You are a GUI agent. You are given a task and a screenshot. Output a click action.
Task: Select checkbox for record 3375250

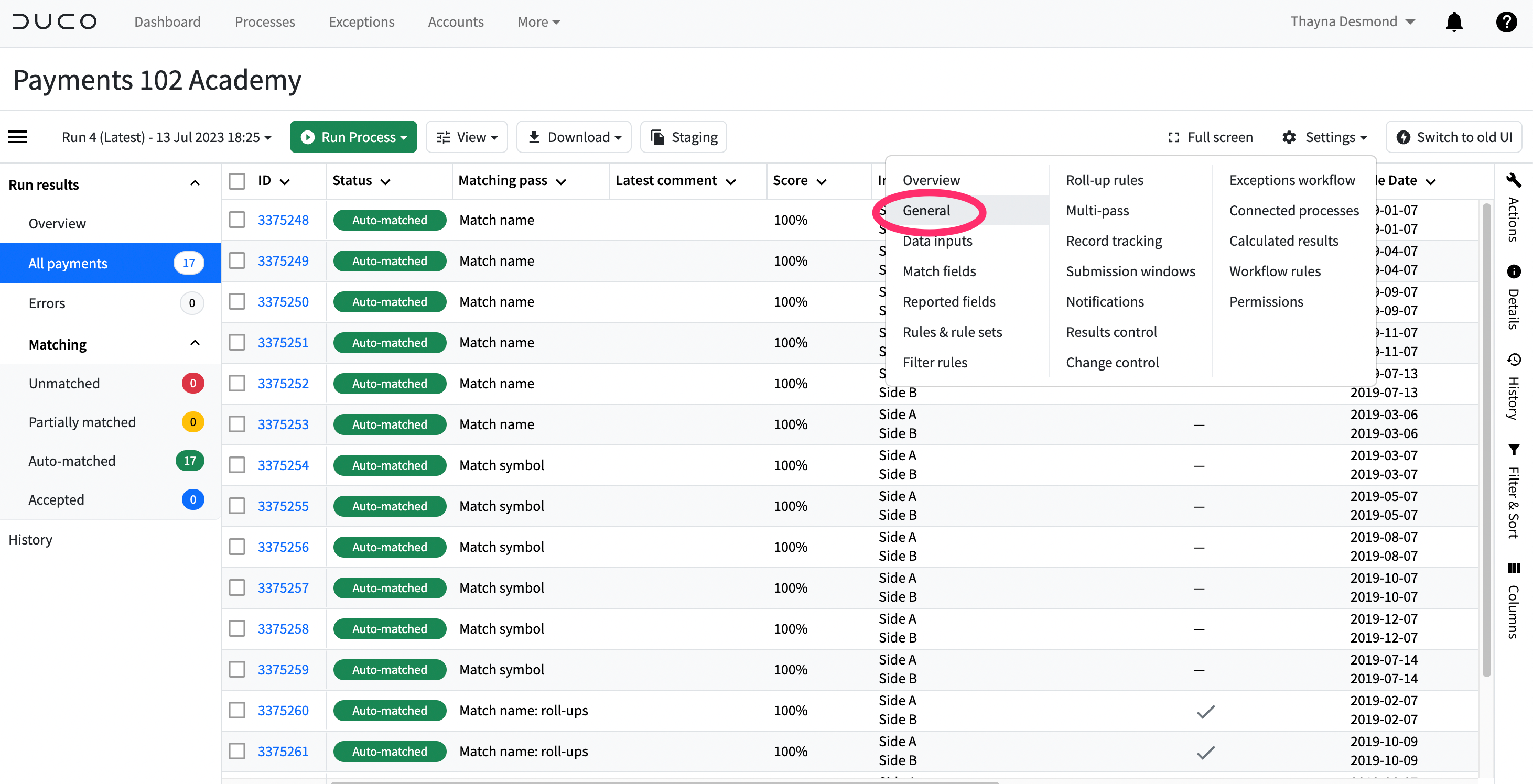point(237,301)
